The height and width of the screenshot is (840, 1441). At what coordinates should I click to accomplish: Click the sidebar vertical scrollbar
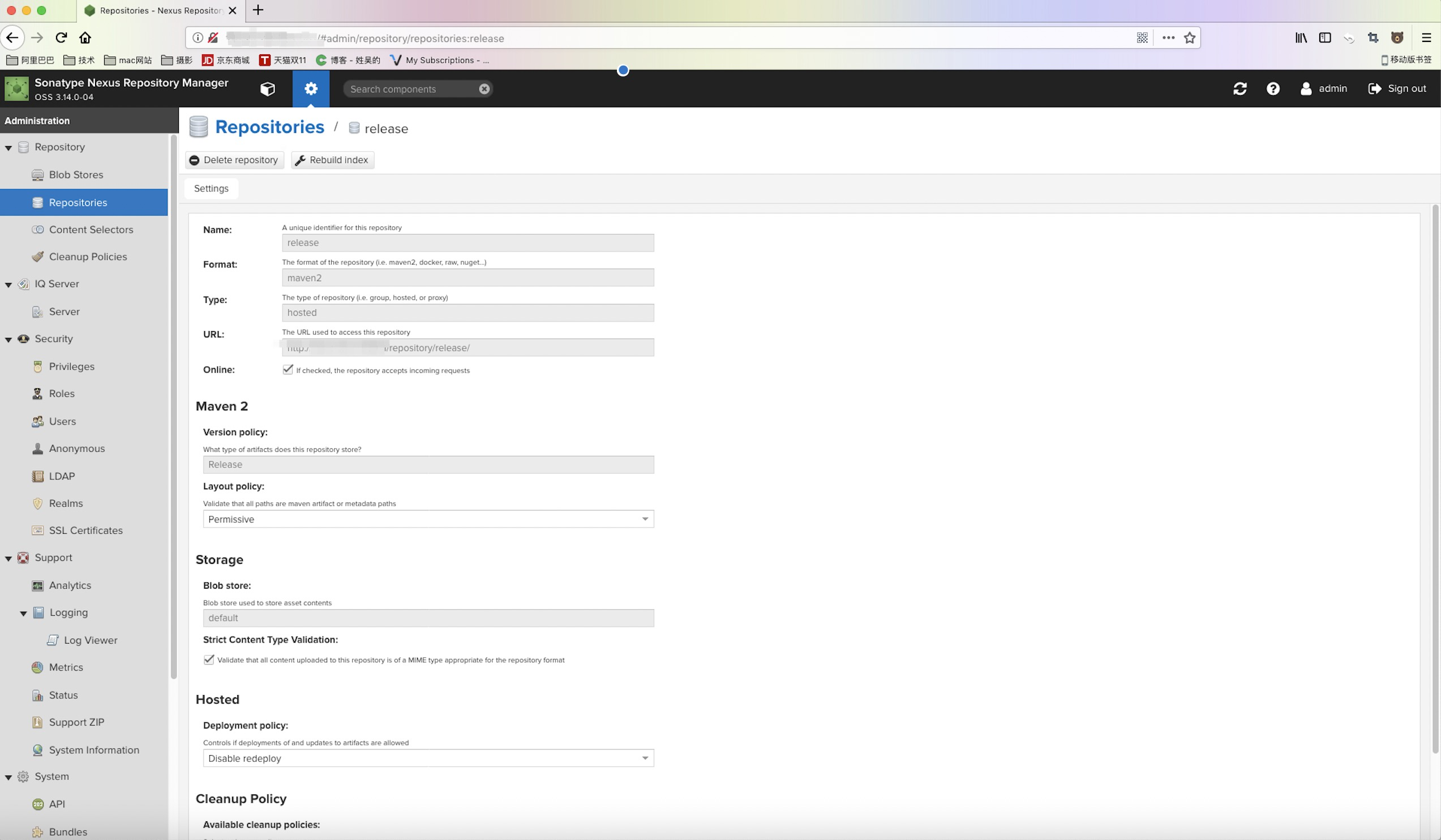[x=173, y=406]
